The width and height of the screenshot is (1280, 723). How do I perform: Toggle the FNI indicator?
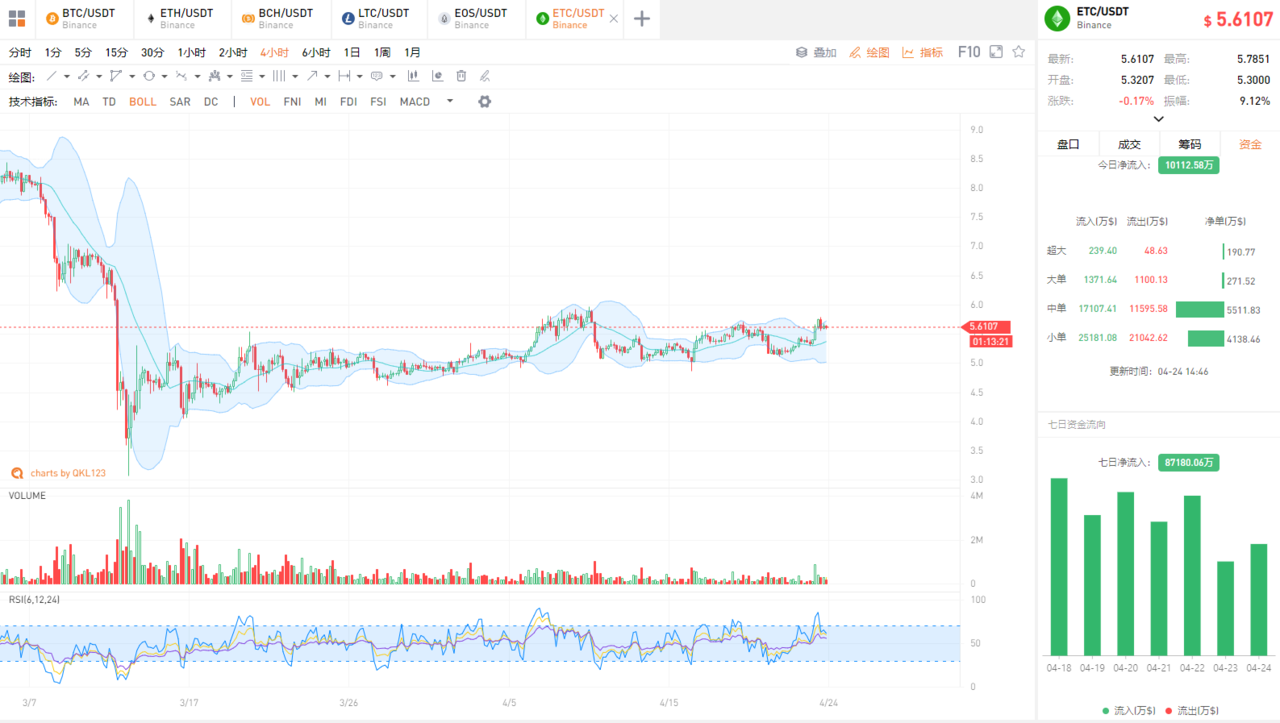click(x=292, y=101)
